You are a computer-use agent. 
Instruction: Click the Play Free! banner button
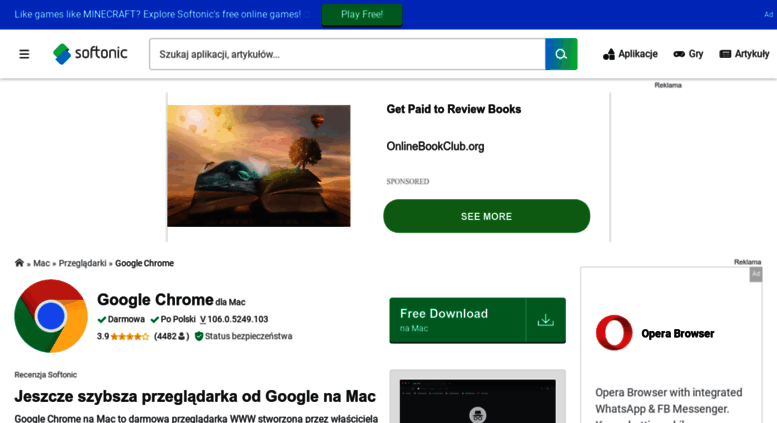click(x=362, y=14)
